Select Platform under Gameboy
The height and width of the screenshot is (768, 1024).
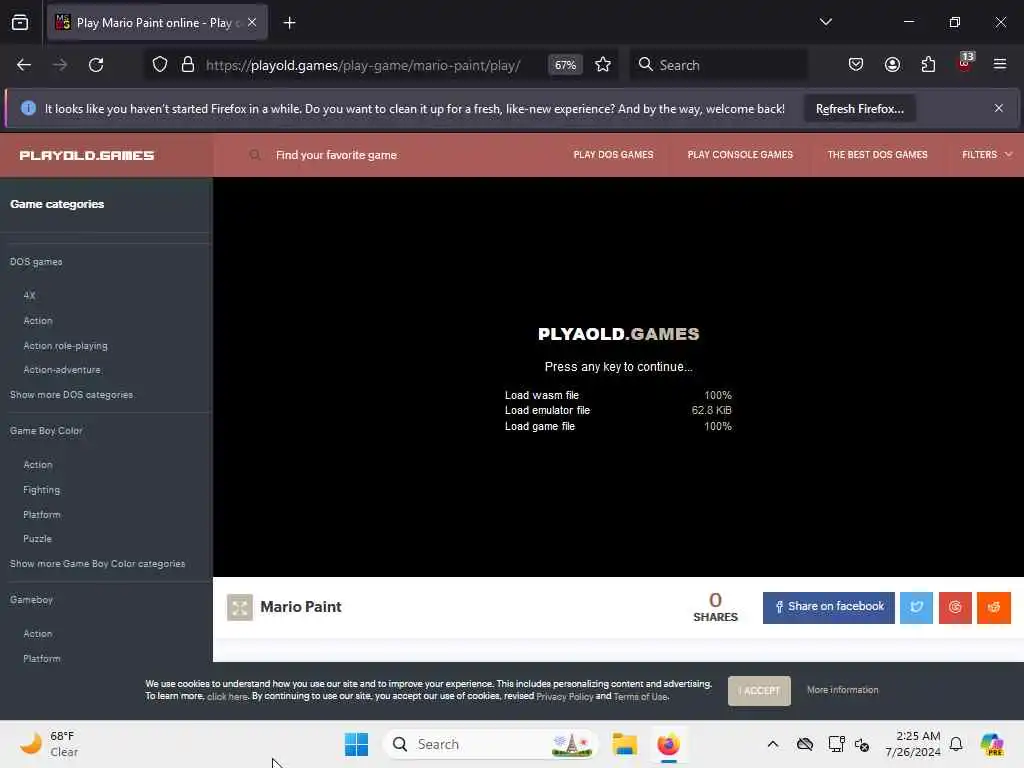(42, 658)
